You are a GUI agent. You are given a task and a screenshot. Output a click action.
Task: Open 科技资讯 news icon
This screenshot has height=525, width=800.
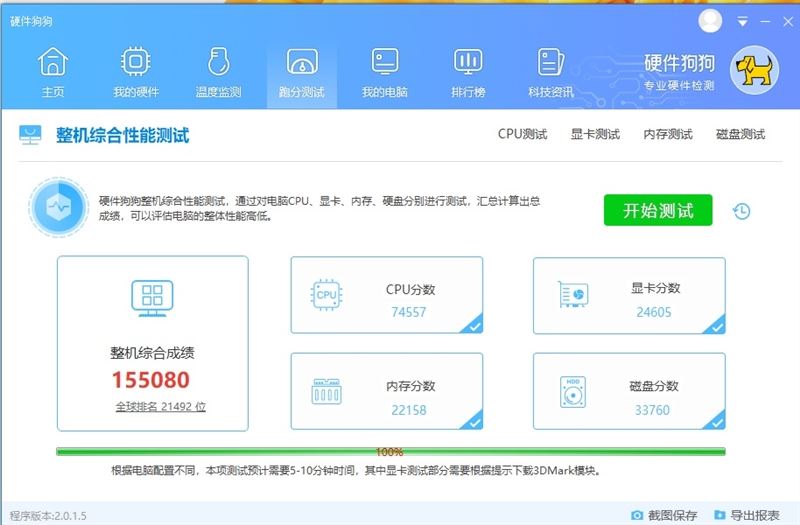tap(551, 62)
